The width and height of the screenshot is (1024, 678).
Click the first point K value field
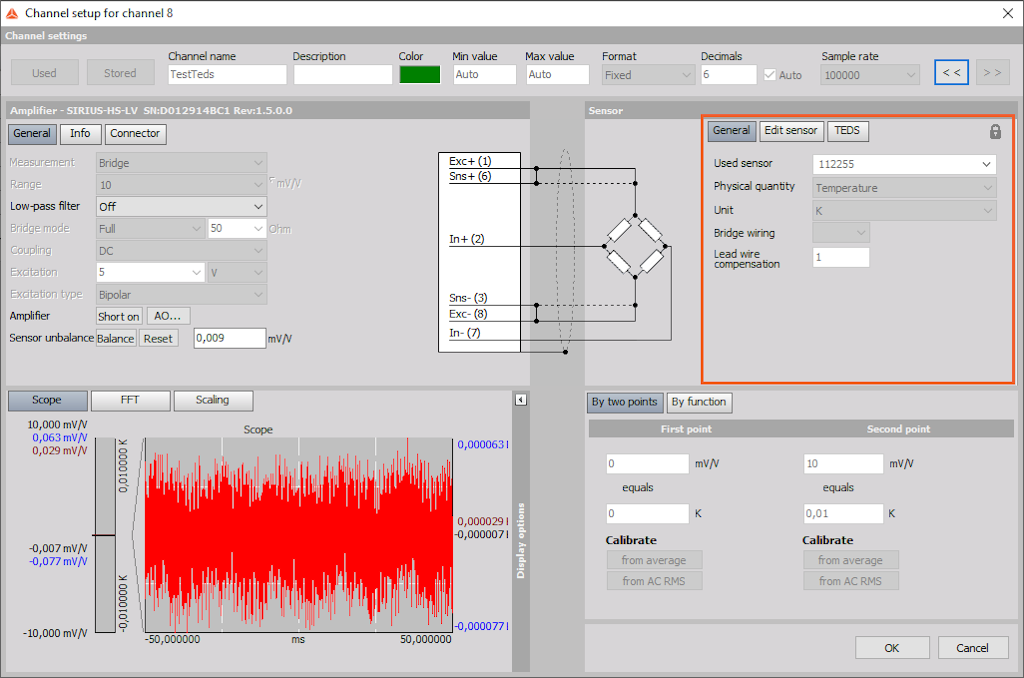[x=647, y=513]
